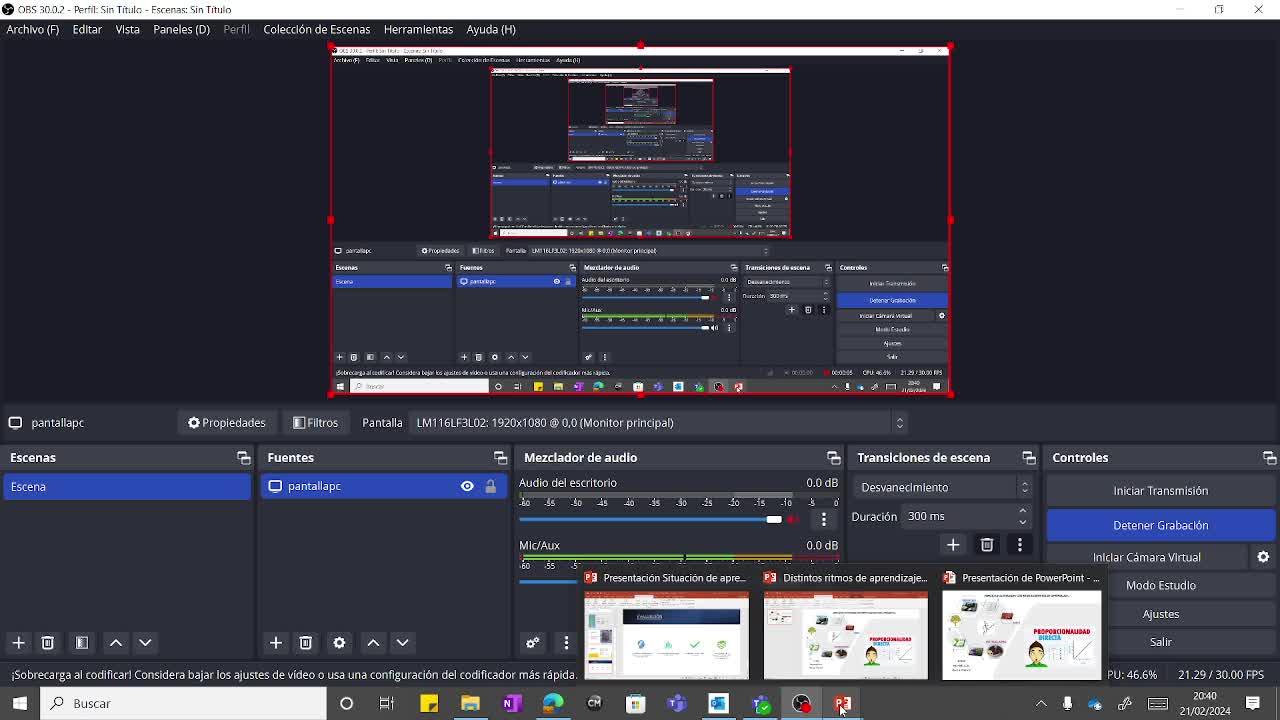Increase transition Duración with up stepper
The width and height of the screenshot is (1280, 720).
[x=1022, y=511]
